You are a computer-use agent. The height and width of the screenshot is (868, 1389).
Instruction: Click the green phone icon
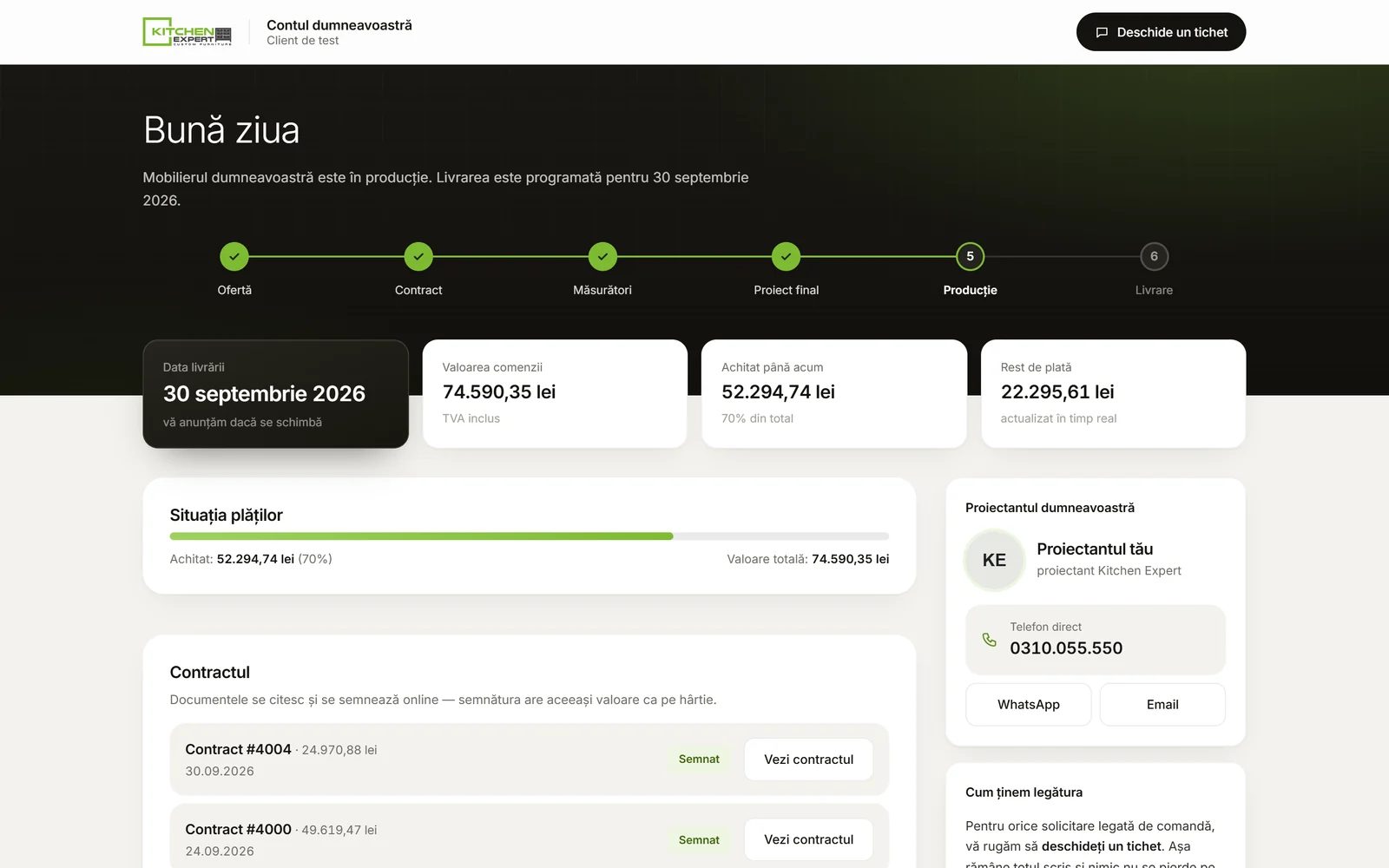tap(989, 640)
